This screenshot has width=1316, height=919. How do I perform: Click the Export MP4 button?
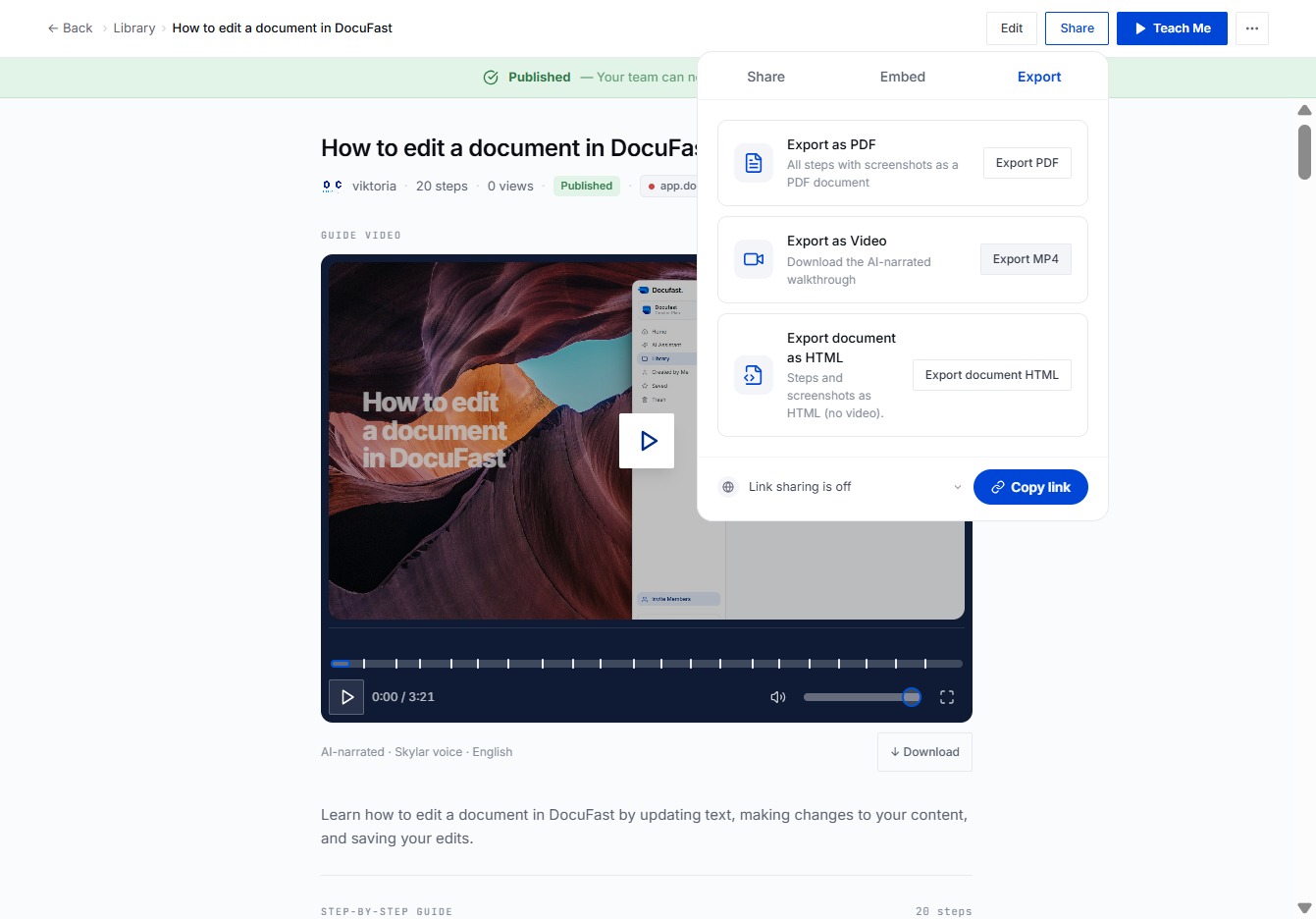[x=1026, y=259]
